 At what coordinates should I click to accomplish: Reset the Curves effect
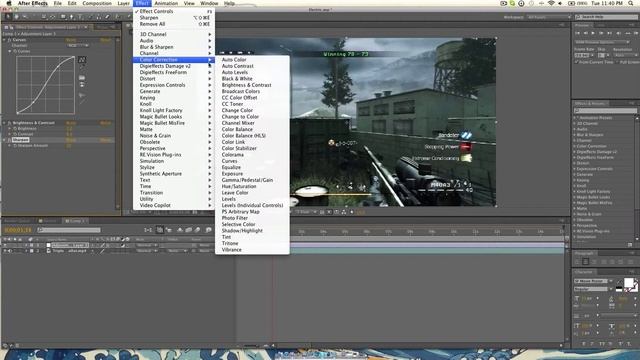click(x=71, y=40)
